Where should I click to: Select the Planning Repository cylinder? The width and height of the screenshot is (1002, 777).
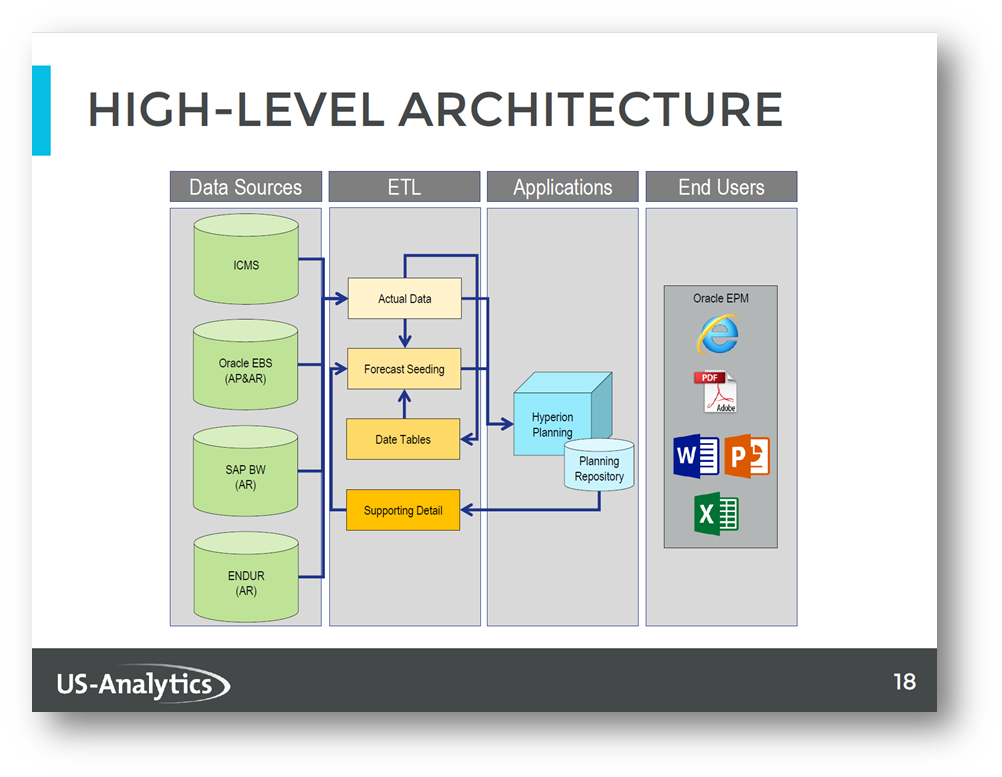pos(599,465)
